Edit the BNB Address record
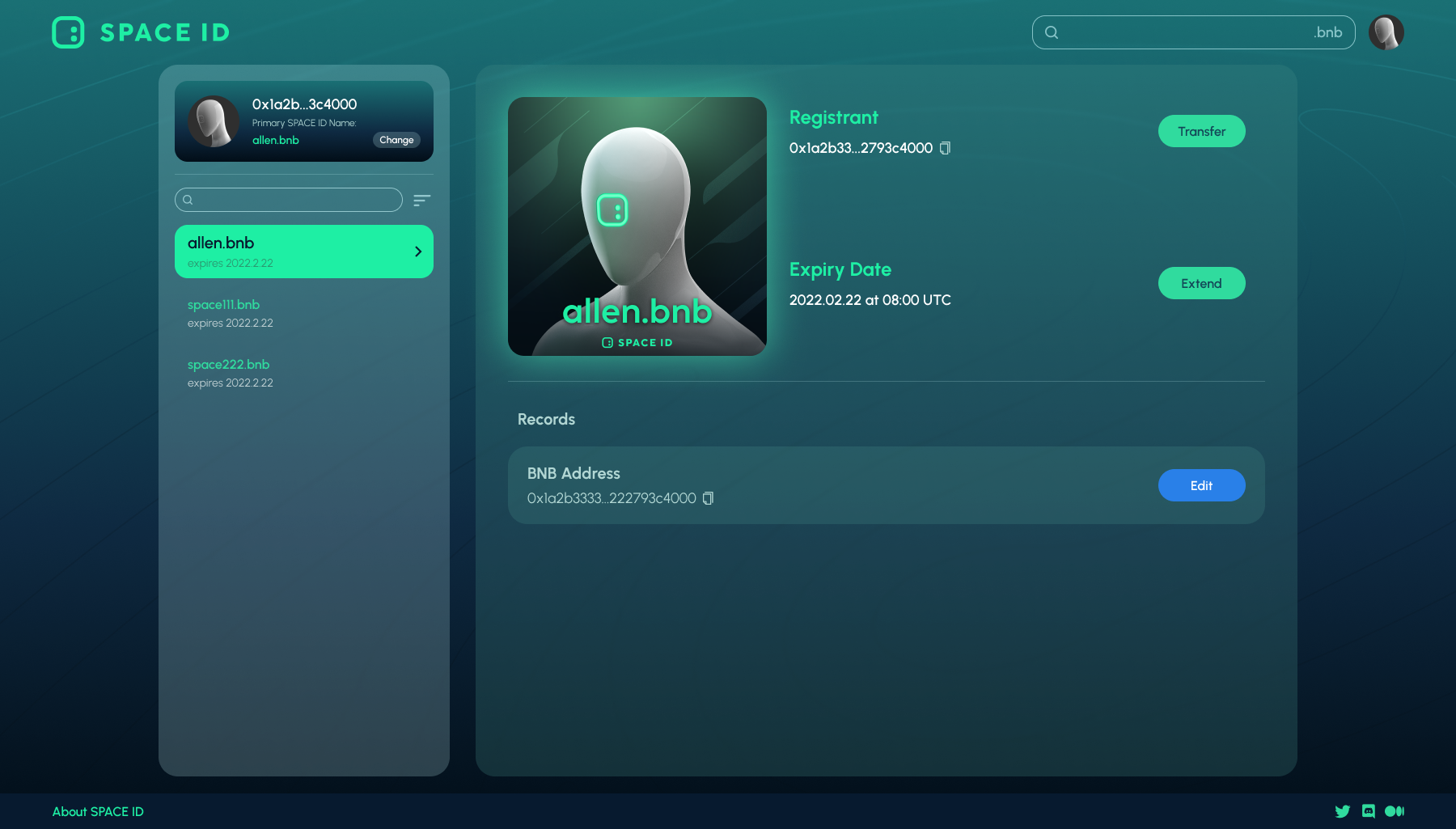The image size is (1456, 829). click(1201, 485)
